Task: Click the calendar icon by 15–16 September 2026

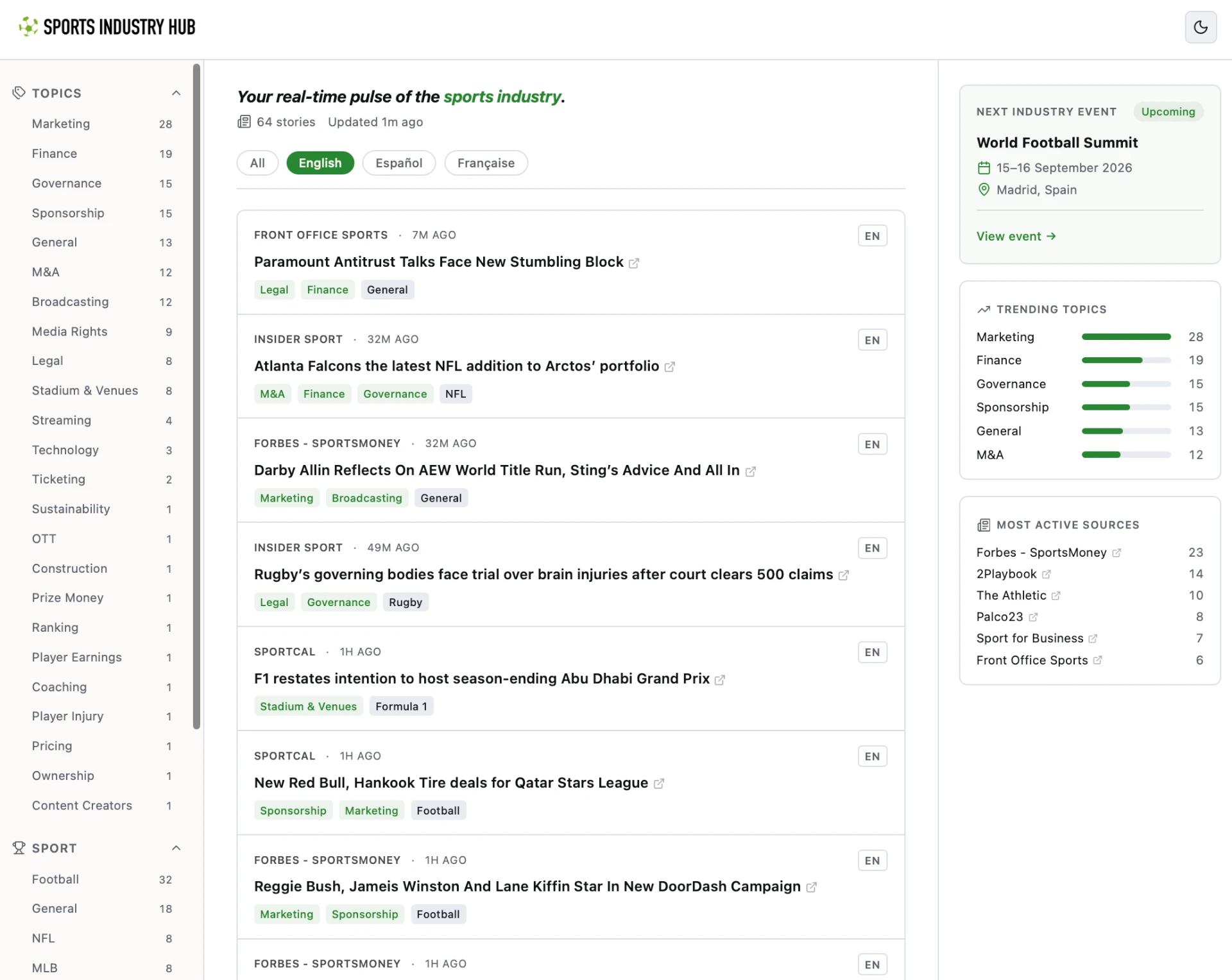Action: coord(984,168)
